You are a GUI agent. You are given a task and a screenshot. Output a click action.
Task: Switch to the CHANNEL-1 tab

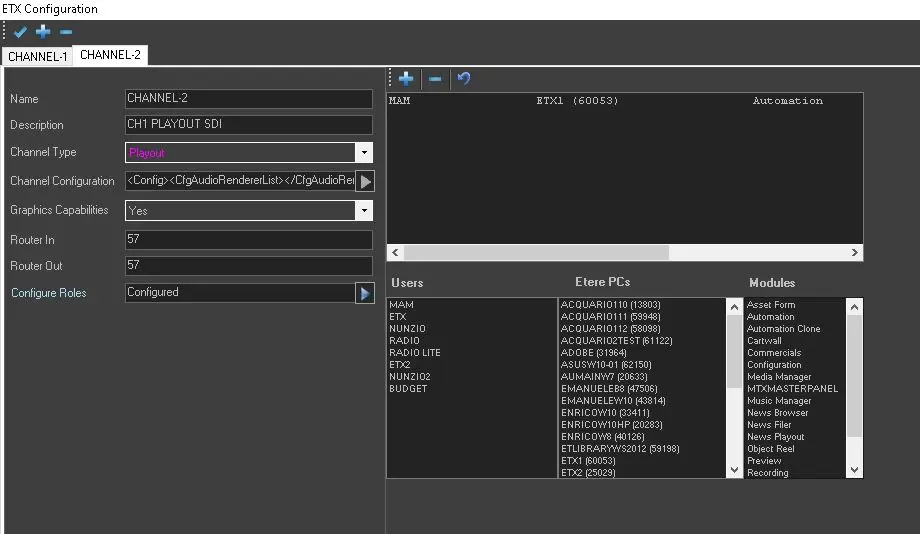click(x=37, y=56)
